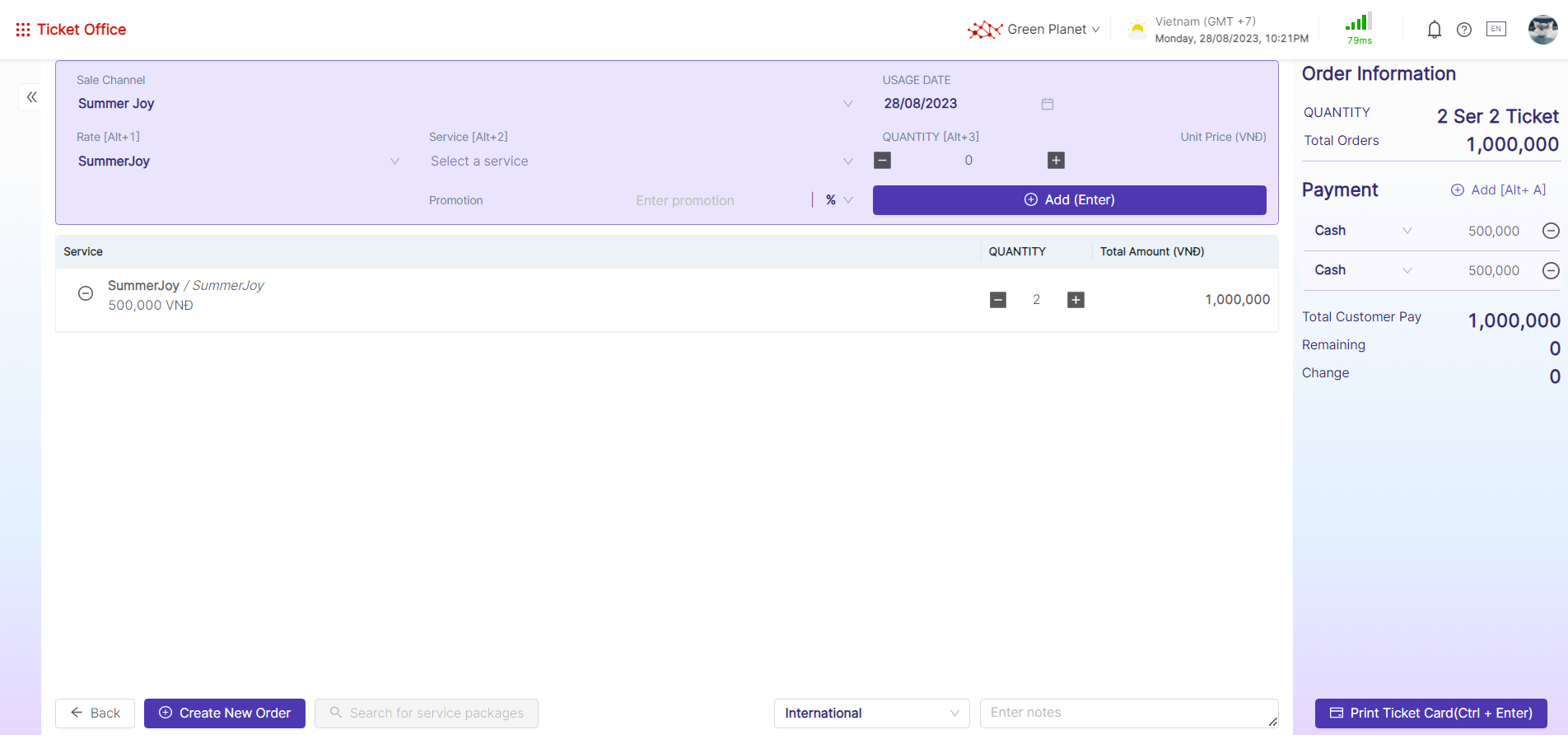Click Create New Order

pyautogui.click(x=225, y=713)
